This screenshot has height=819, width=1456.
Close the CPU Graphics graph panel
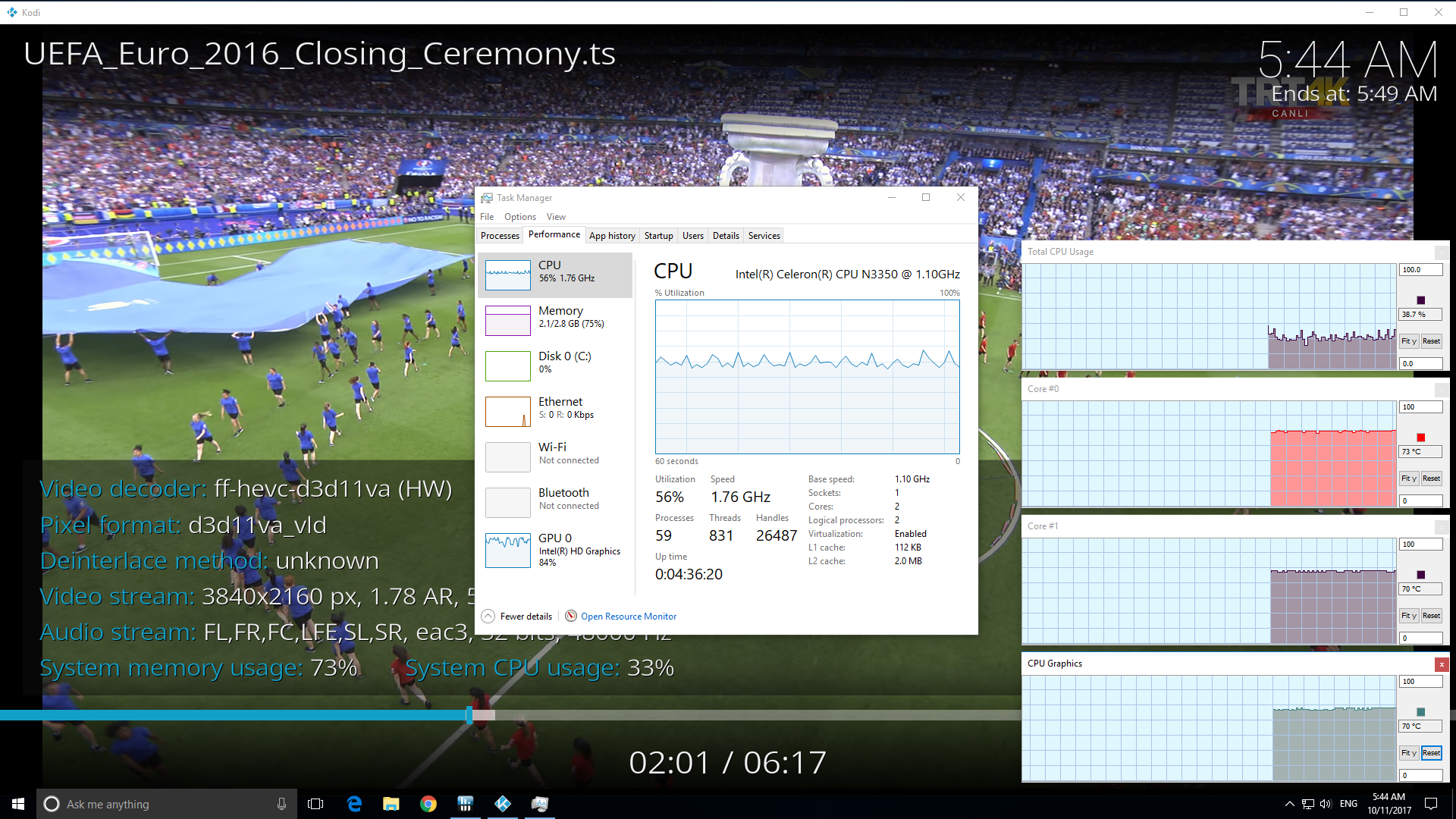tap(1442, 664)
